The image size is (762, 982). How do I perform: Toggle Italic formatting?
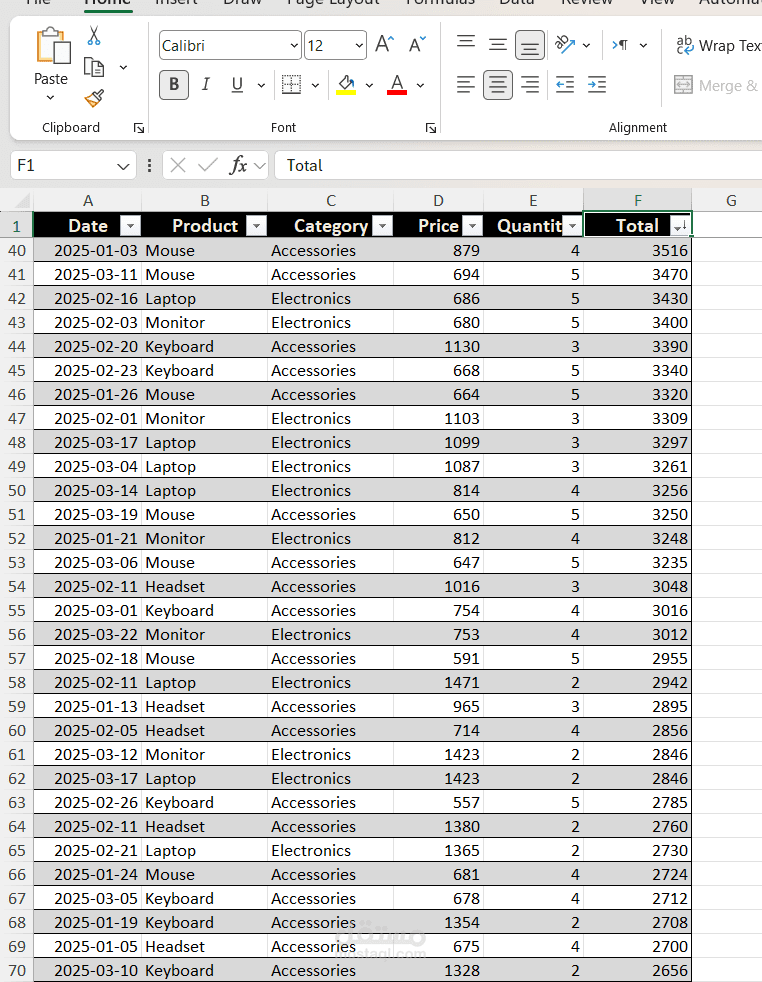click(205, 85)
